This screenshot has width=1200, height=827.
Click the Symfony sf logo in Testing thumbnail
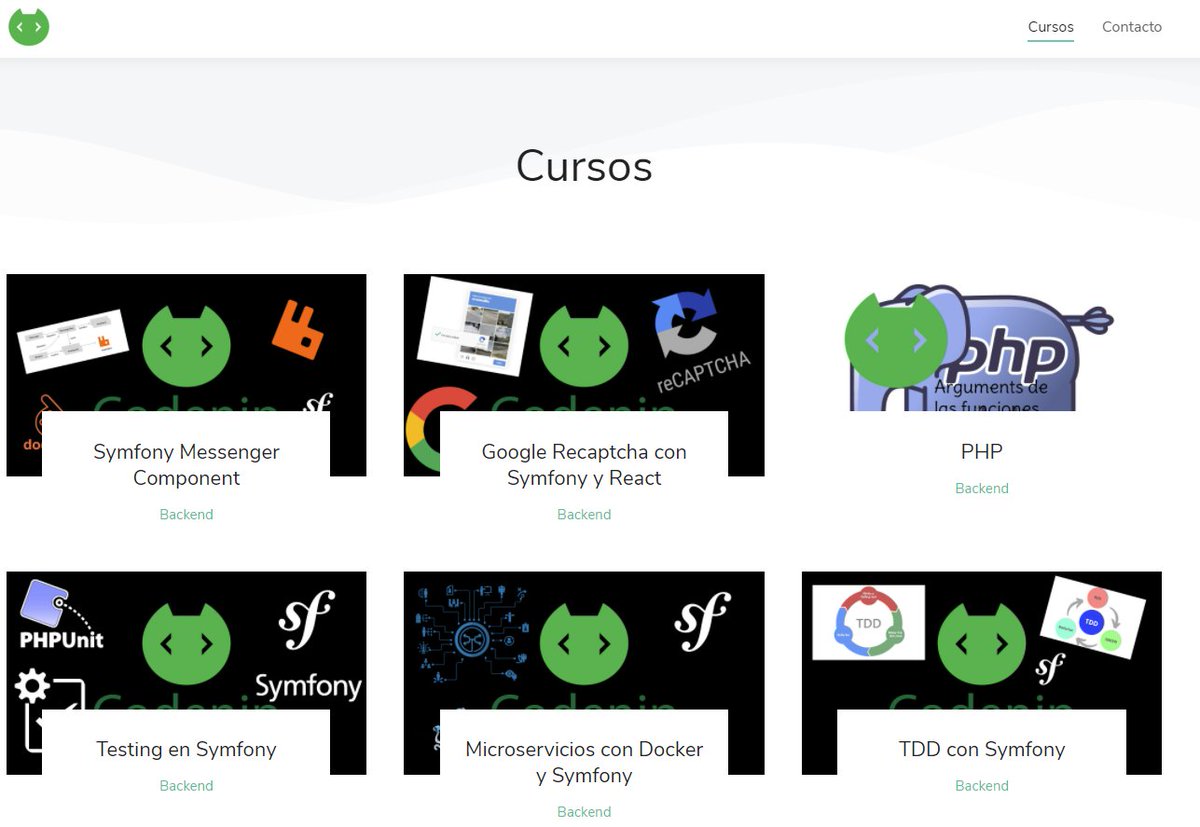[306, 619]
